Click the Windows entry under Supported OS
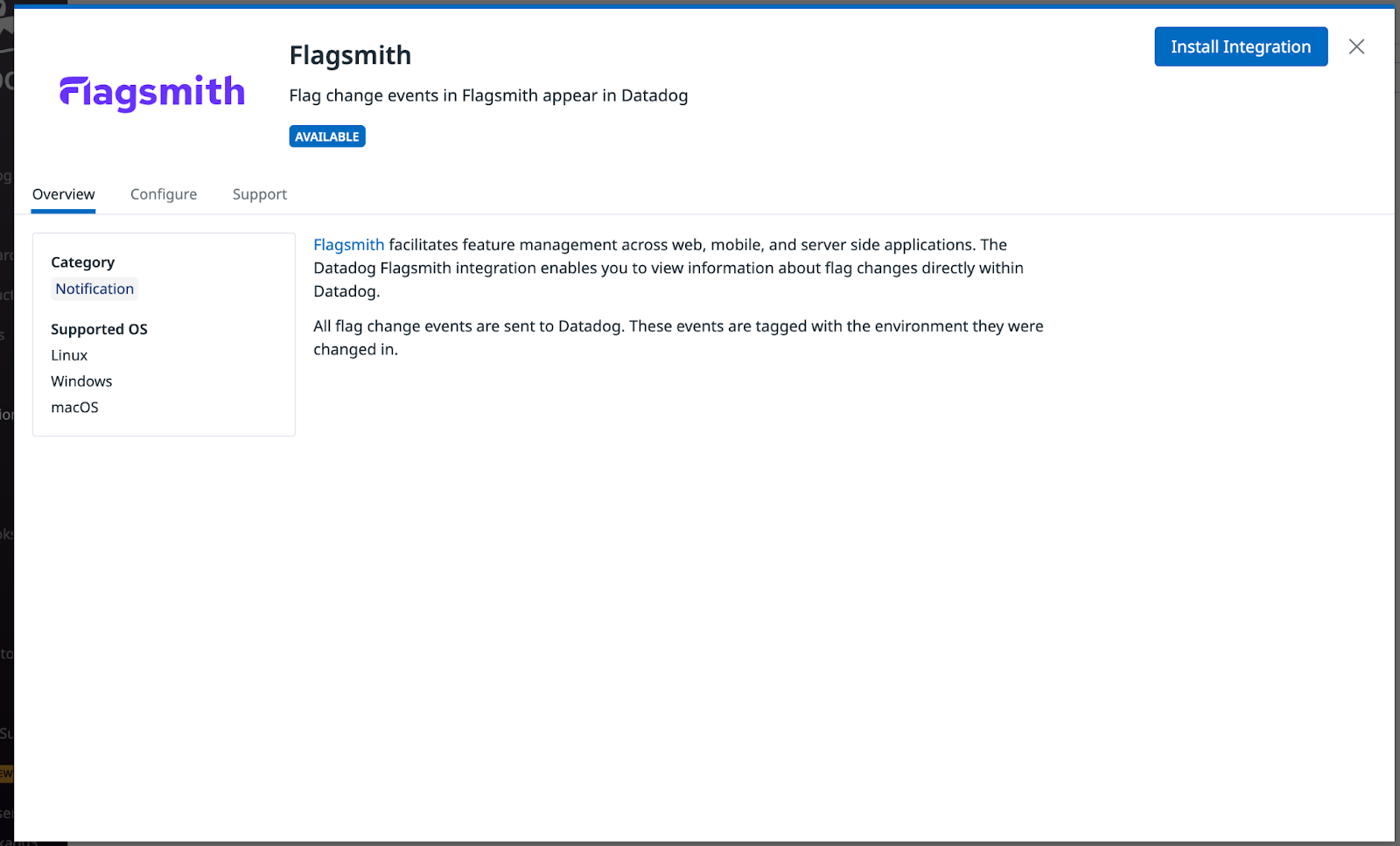This screenshot has width=1400, height=846. point(81,381)
